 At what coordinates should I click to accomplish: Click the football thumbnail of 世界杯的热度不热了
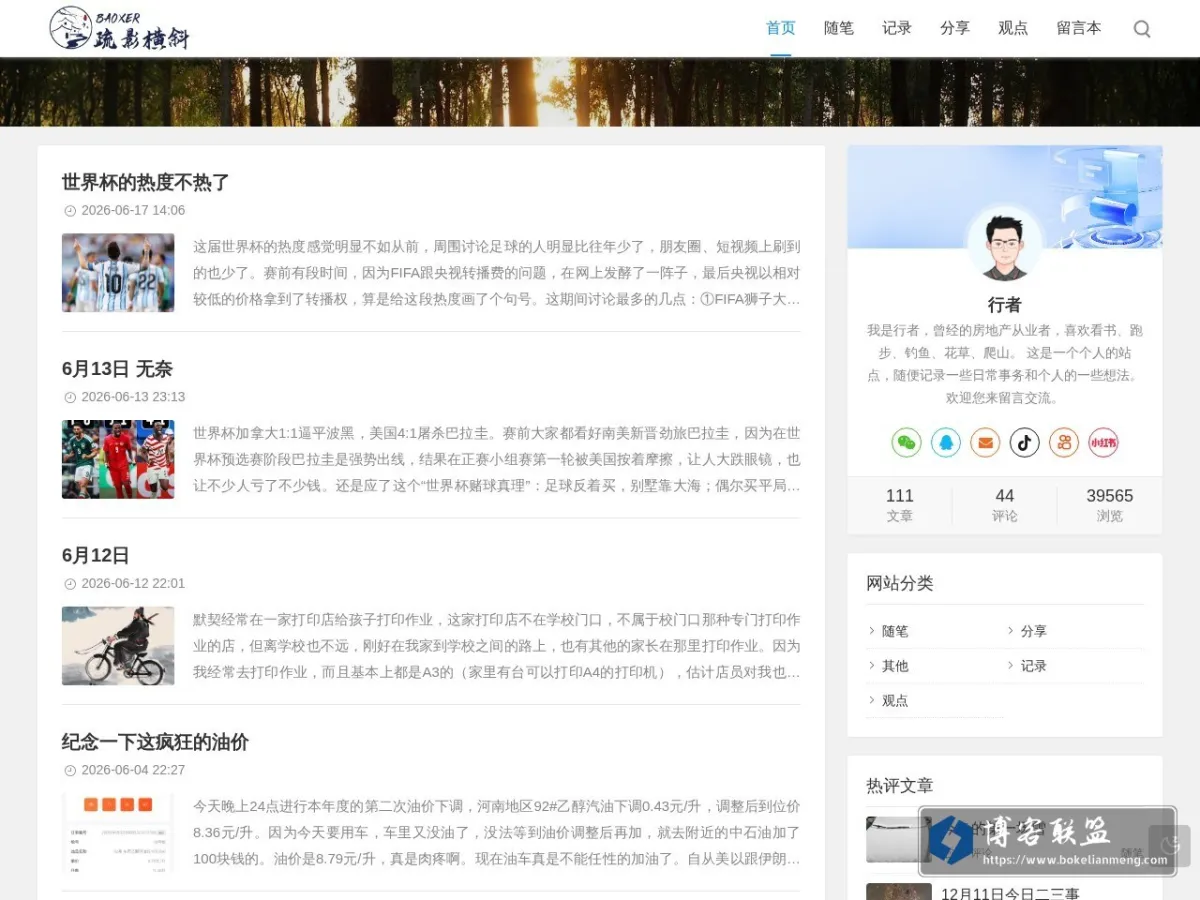tap(118, 273)
